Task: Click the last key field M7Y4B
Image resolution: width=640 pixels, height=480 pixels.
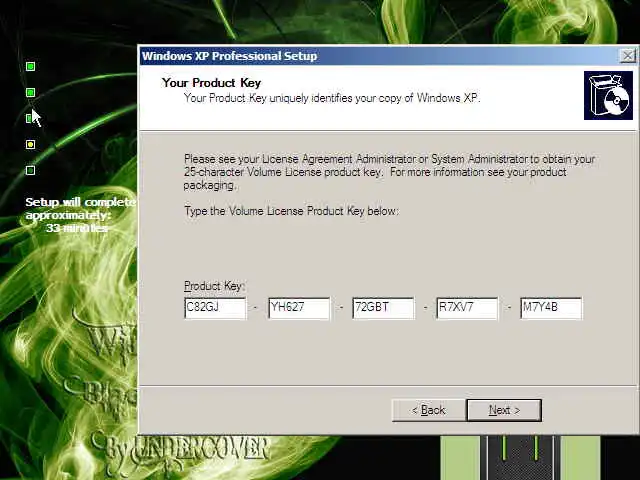Action: click(x=551, y=308)
